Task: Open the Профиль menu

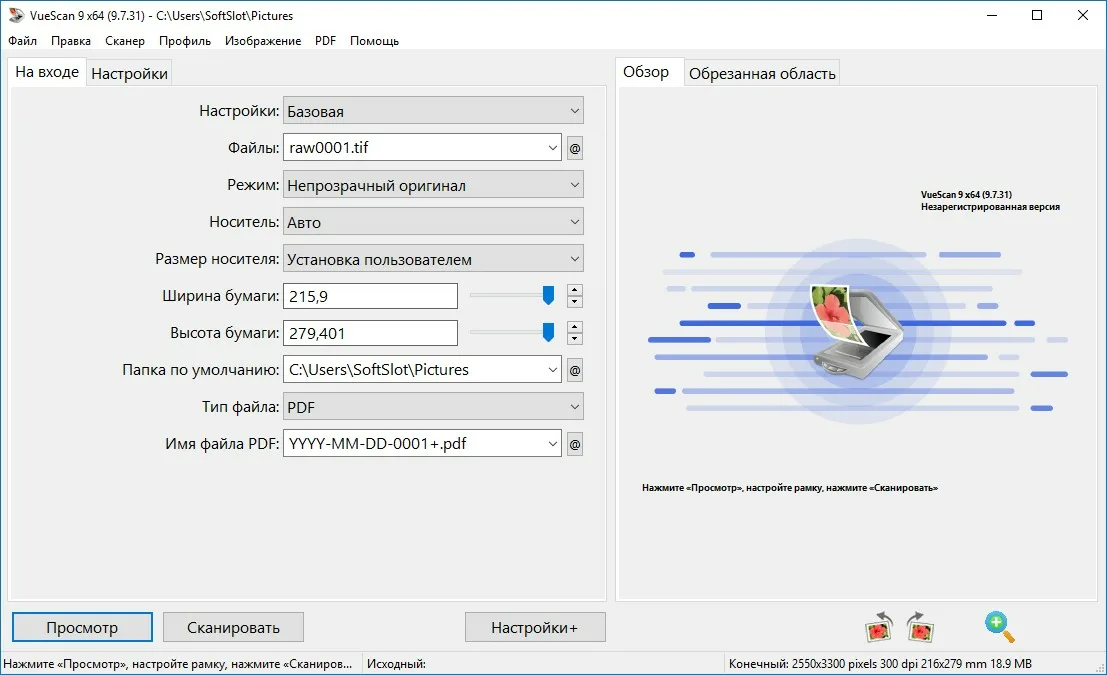Action: click(x=185, y=41)
